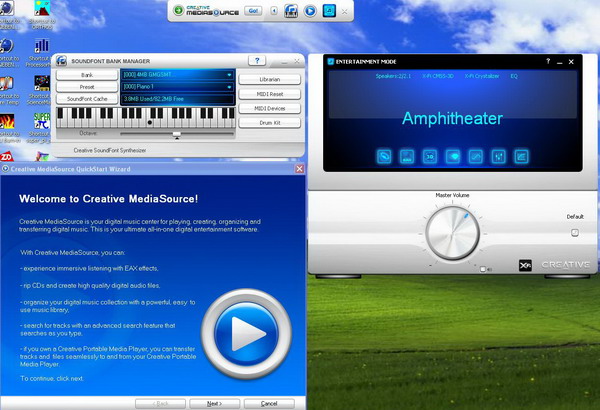This screenshot has height=410, width=600.
Task: Click the SoundFont Cache button
Action: [87, 99]
